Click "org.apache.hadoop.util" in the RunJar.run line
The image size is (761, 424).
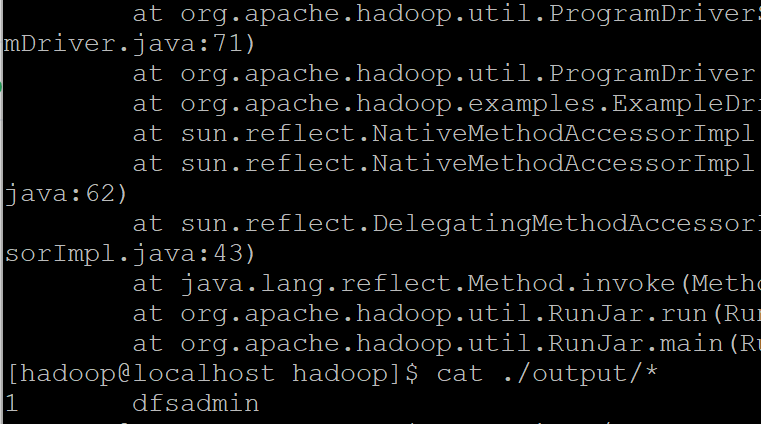(x=356, y=313)
